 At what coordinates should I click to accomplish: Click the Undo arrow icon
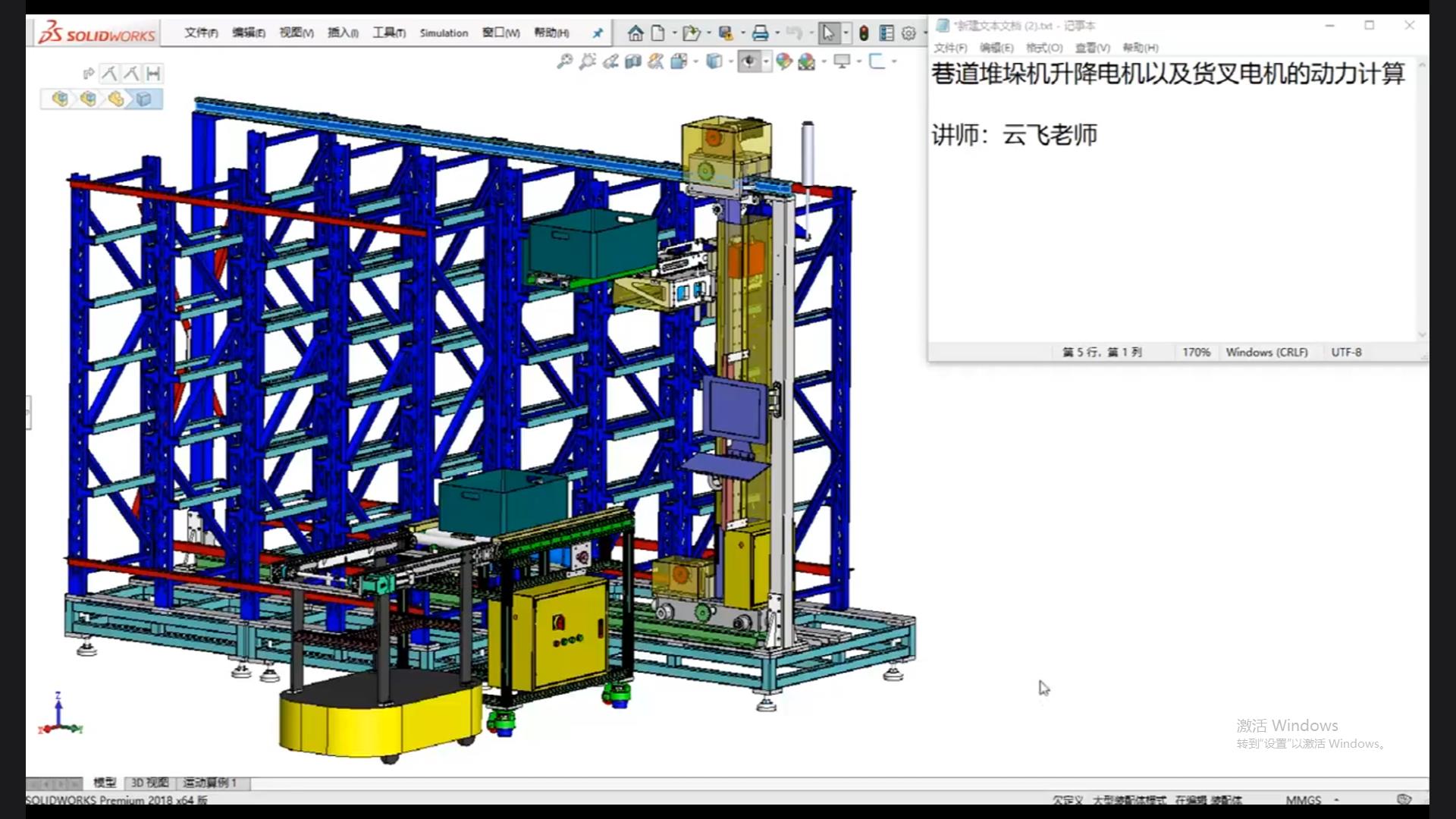pyautogui.click(x=794, y=33)
